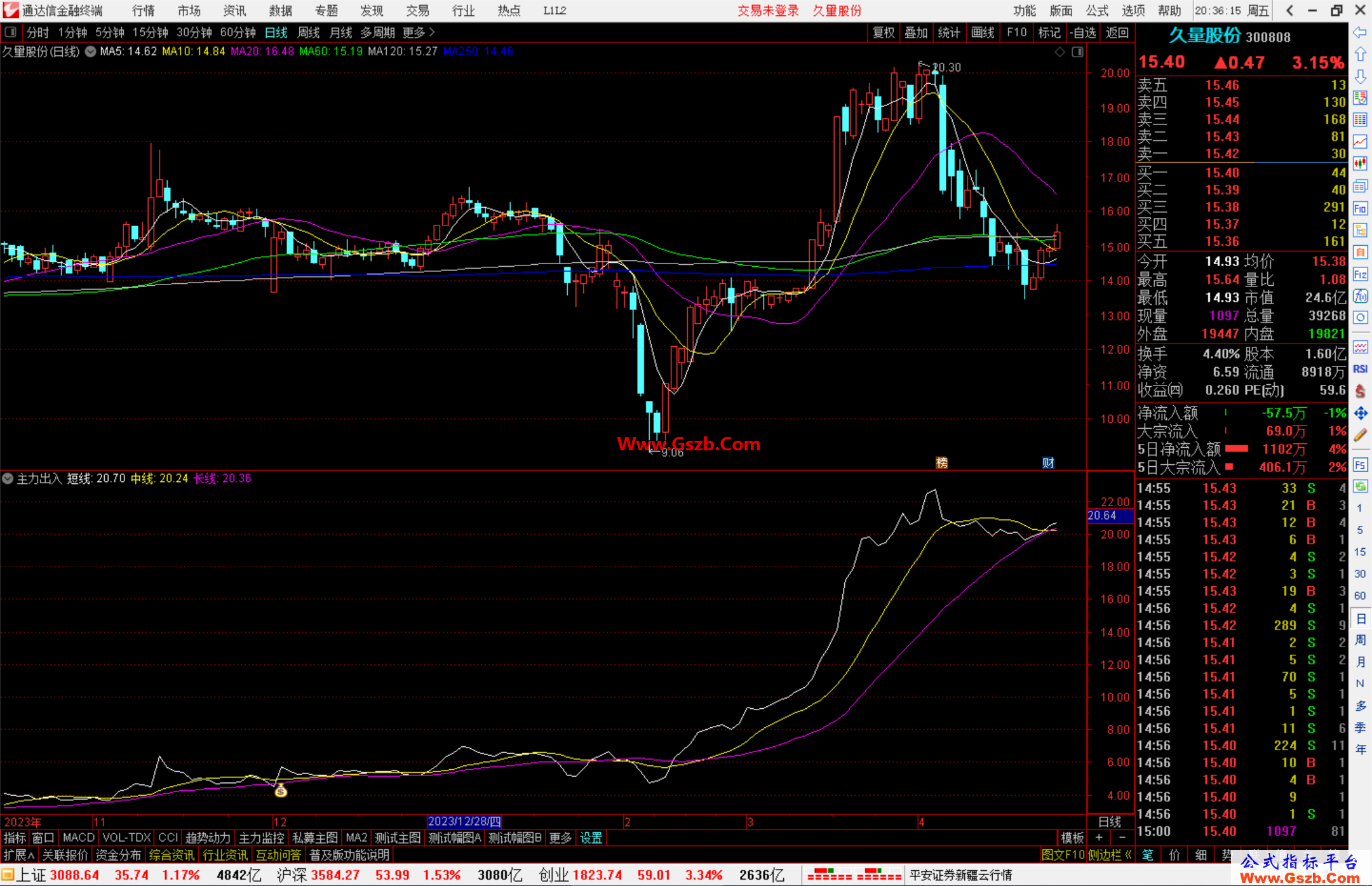Image resolution: width=1372 pixels, height=886 pixels.
Task: Open the 资讯 menu
Action: pos(235,11)
